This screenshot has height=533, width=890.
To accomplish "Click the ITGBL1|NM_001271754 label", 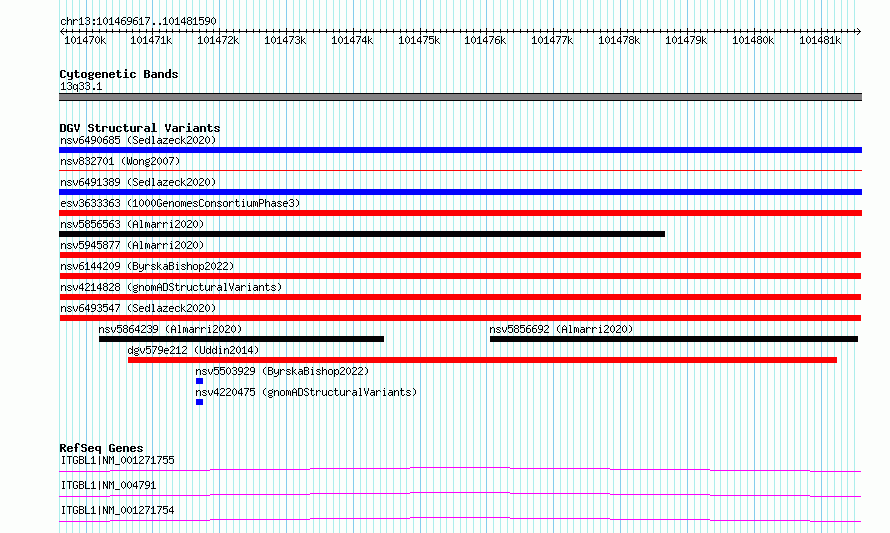I will click(117, 510).
